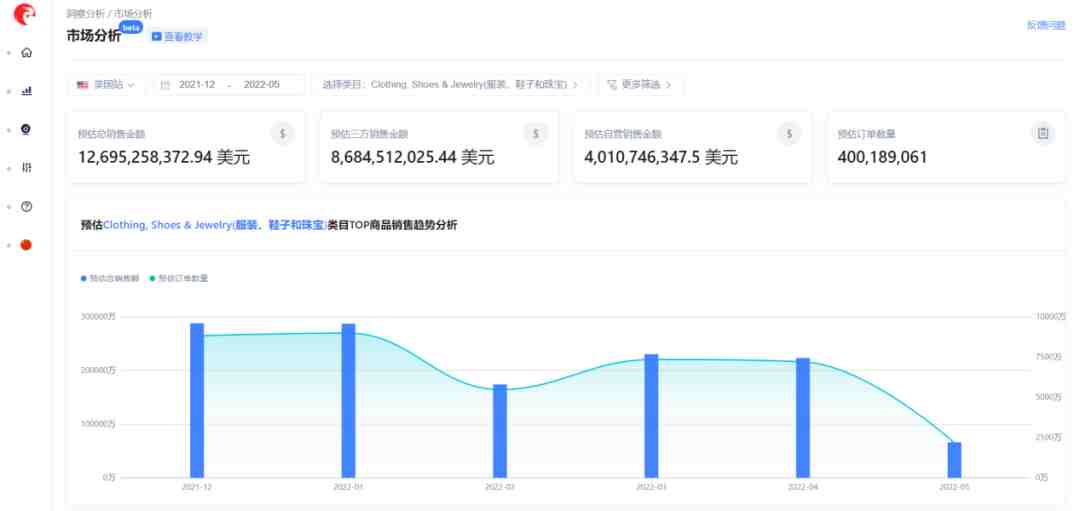The width and height of the screenshot is (1080, 511).
Task: Click the 2022-01 blue bar in chart
Action: (x=349, y=400)
